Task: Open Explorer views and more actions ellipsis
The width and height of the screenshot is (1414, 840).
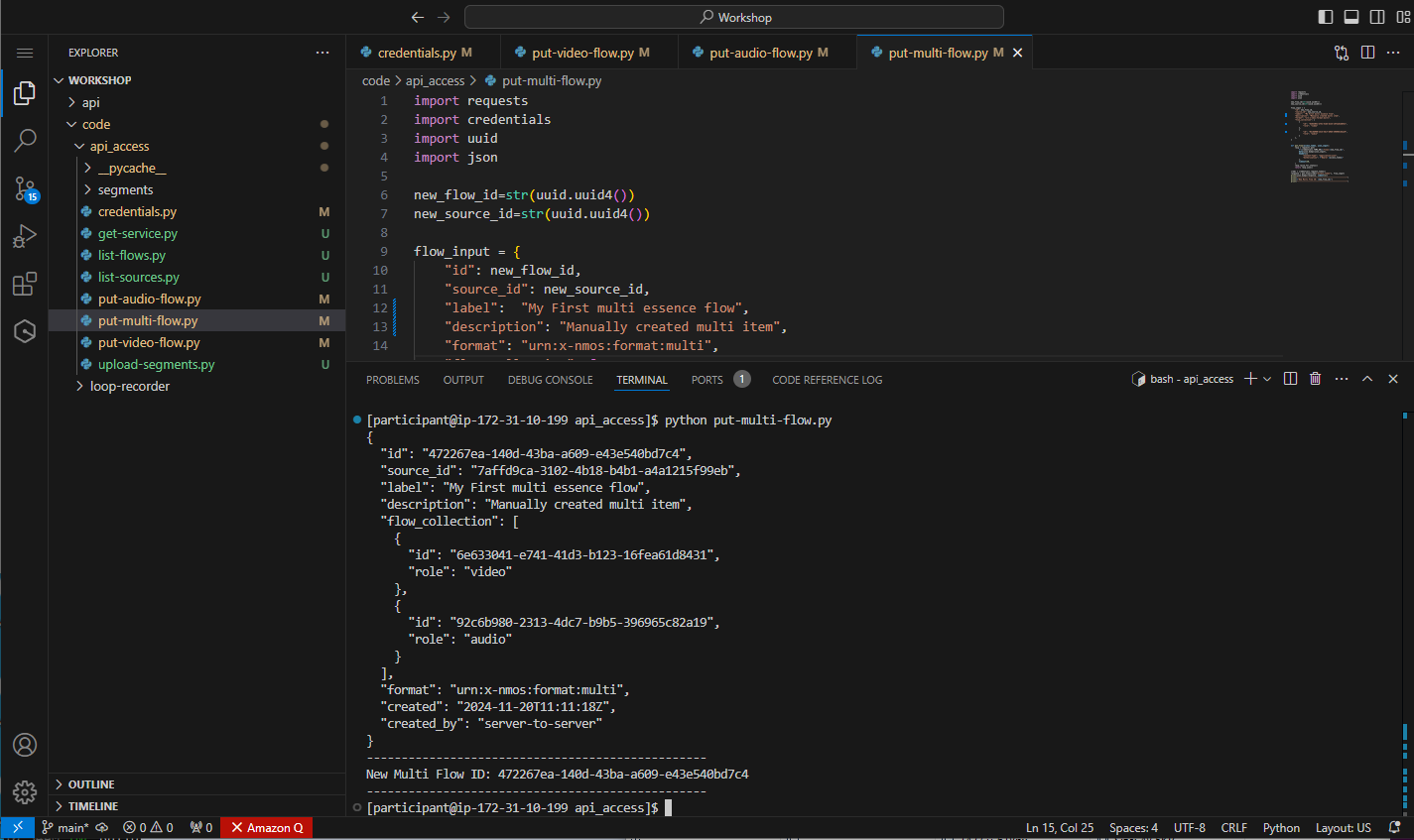Action: pyautogui.click(x=322, y=53)
